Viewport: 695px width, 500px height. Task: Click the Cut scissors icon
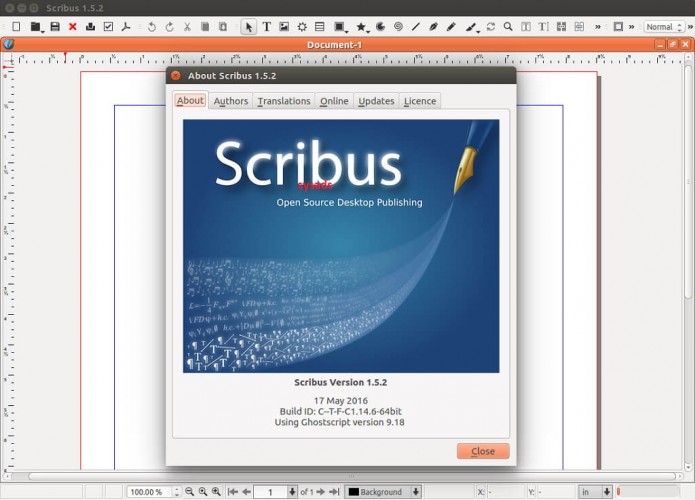click(187, 27)
